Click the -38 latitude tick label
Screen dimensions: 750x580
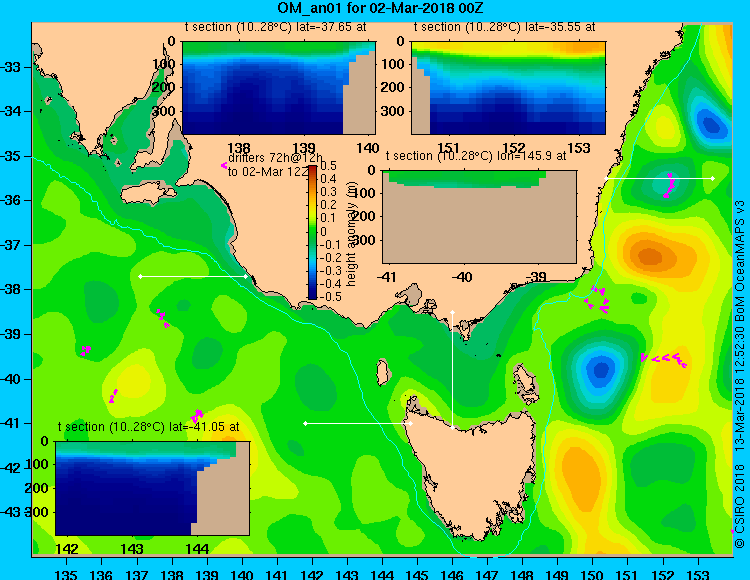coord(11,289)
